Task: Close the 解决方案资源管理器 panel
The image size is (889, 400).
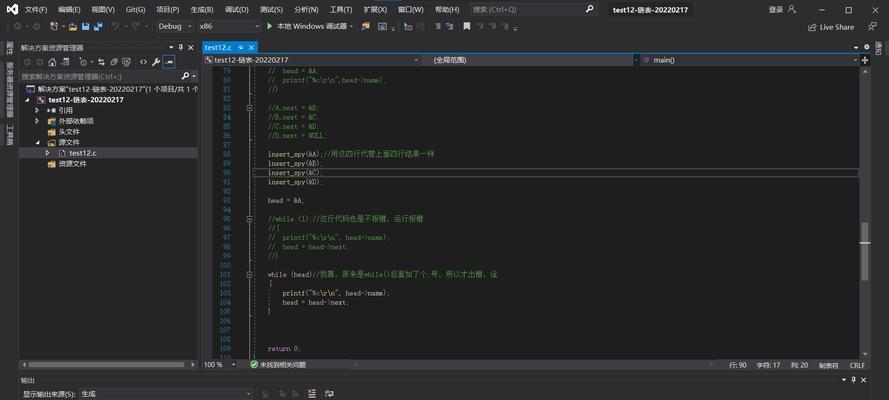Action: click(x=191, y=48)
